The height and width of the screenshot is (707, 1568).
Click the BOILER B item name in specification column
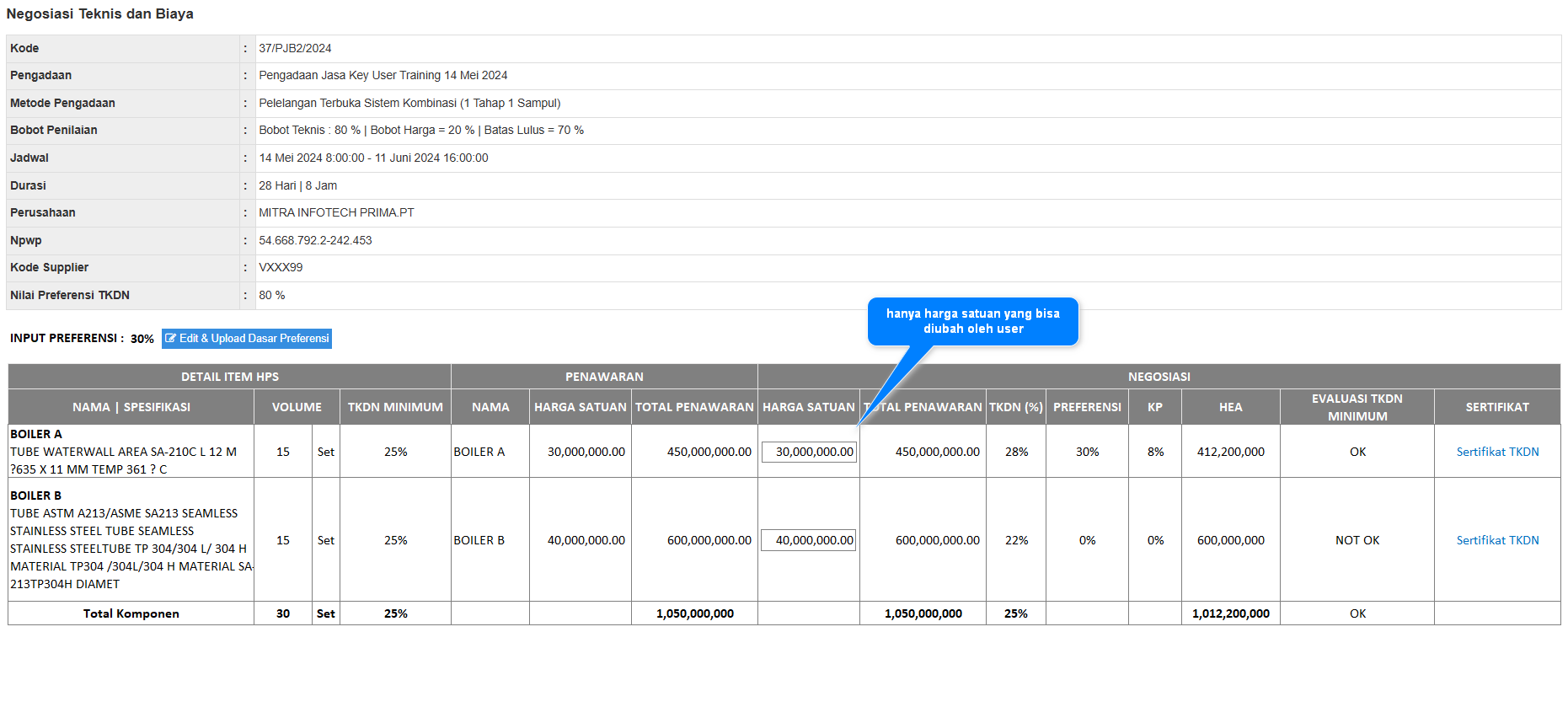tap(36, 495)
